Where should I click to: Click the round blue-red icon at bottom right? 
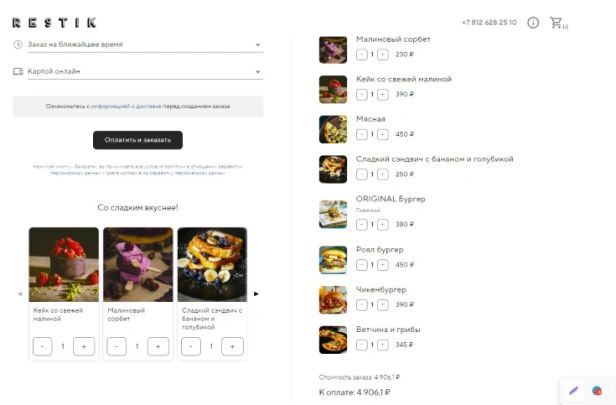point(597,390)
